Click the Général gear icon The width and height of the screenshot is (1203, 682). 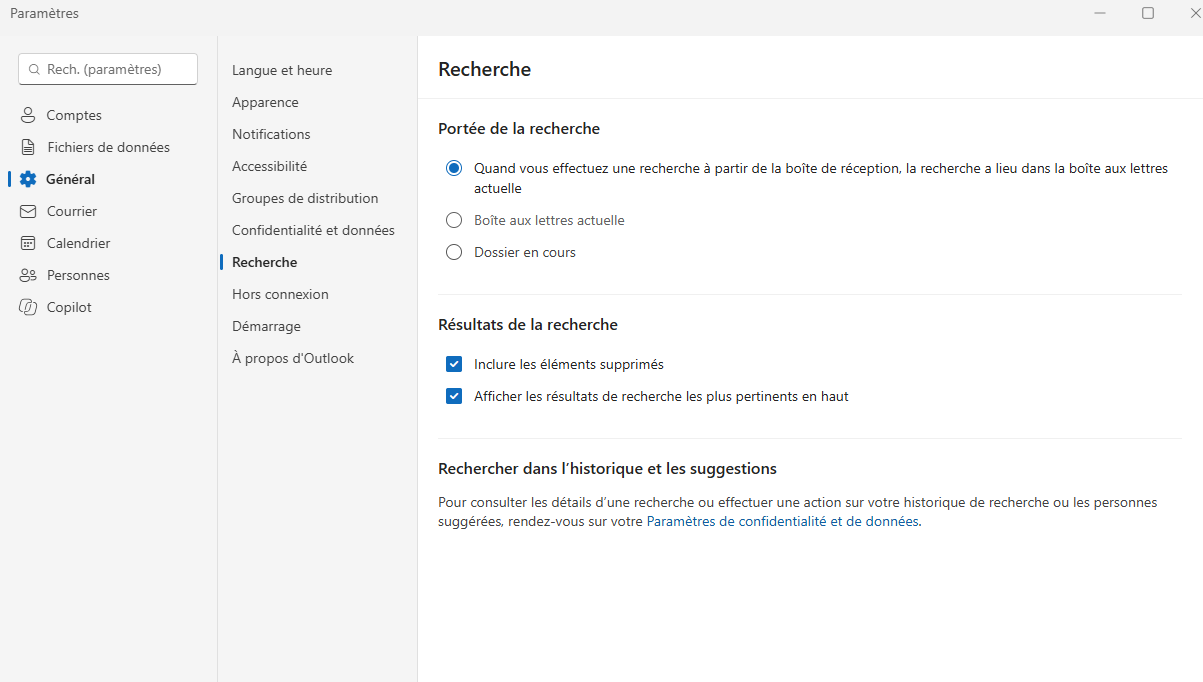click(x=28, y=179)
